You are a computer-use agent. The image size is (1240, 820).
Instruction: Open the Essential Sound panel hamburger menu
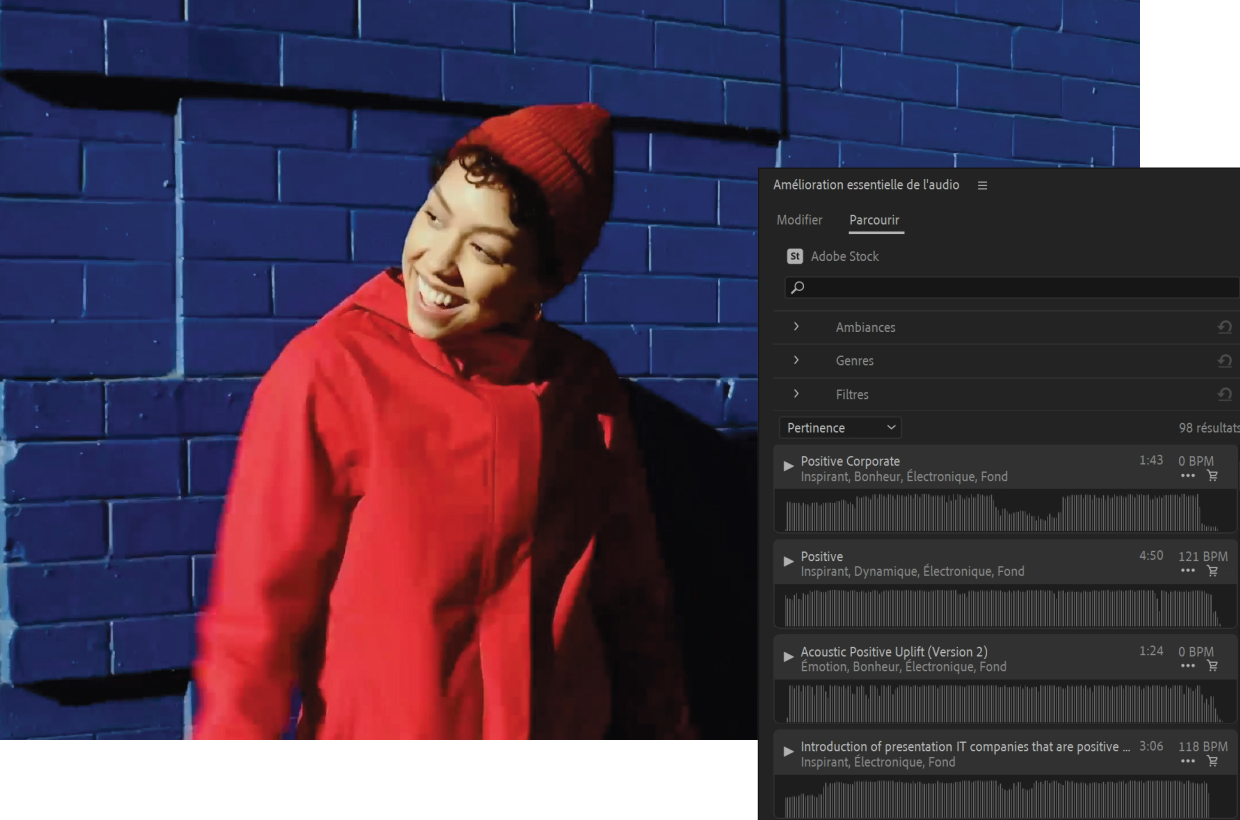(x=982, y=185)
